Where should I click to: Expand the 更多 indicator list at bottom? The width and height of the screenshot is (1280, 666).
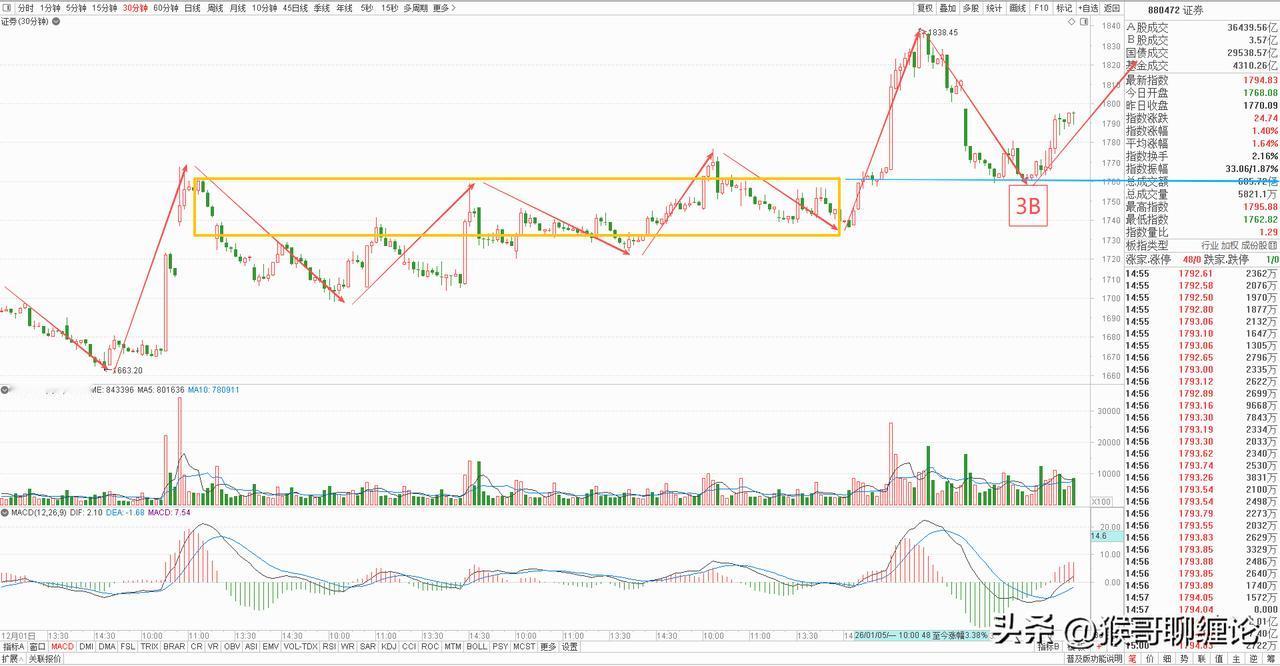click(x=548, y=646)
